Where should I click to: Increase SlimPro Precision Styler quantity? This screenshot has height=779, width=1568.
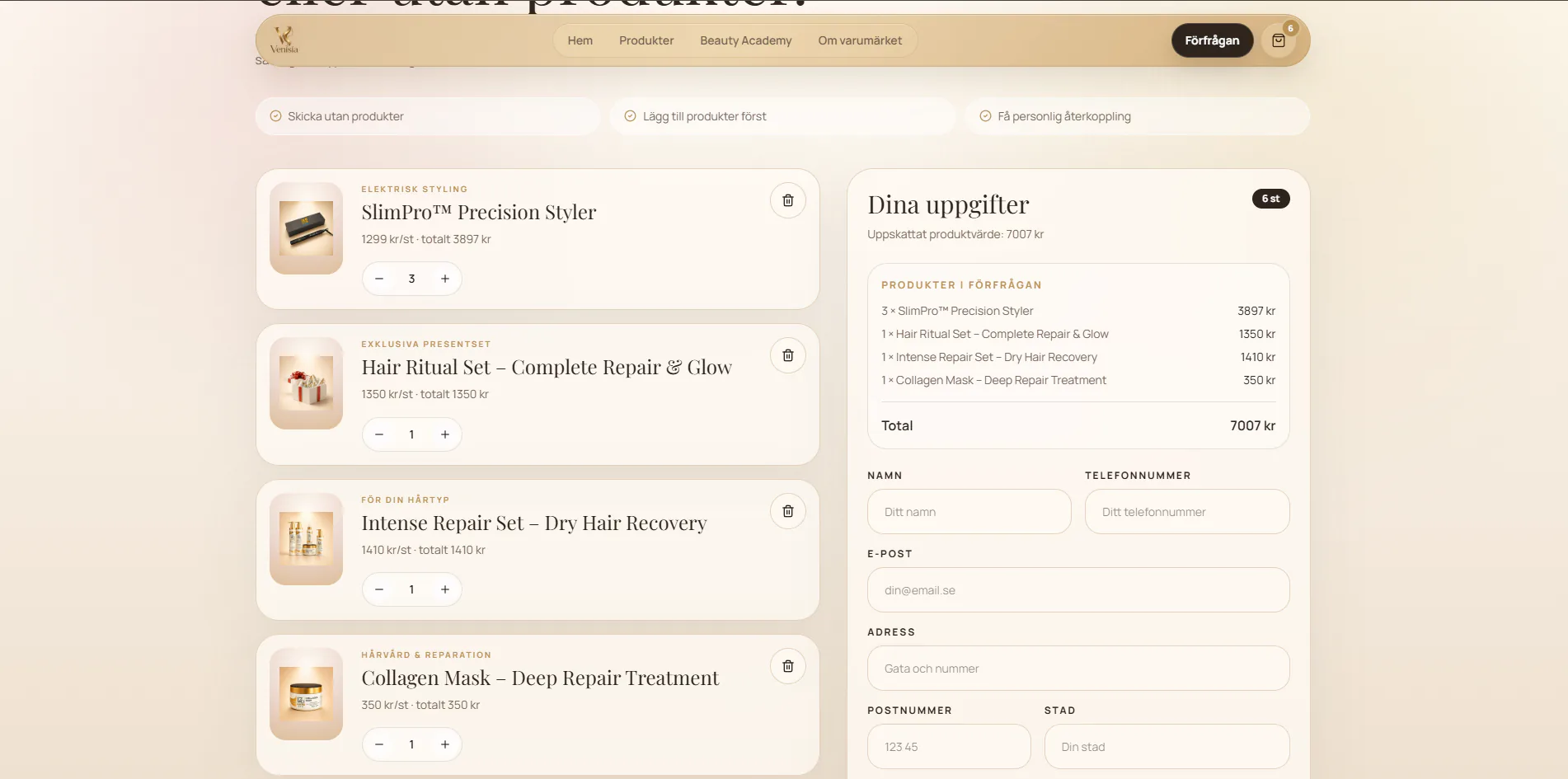point(445,279)
